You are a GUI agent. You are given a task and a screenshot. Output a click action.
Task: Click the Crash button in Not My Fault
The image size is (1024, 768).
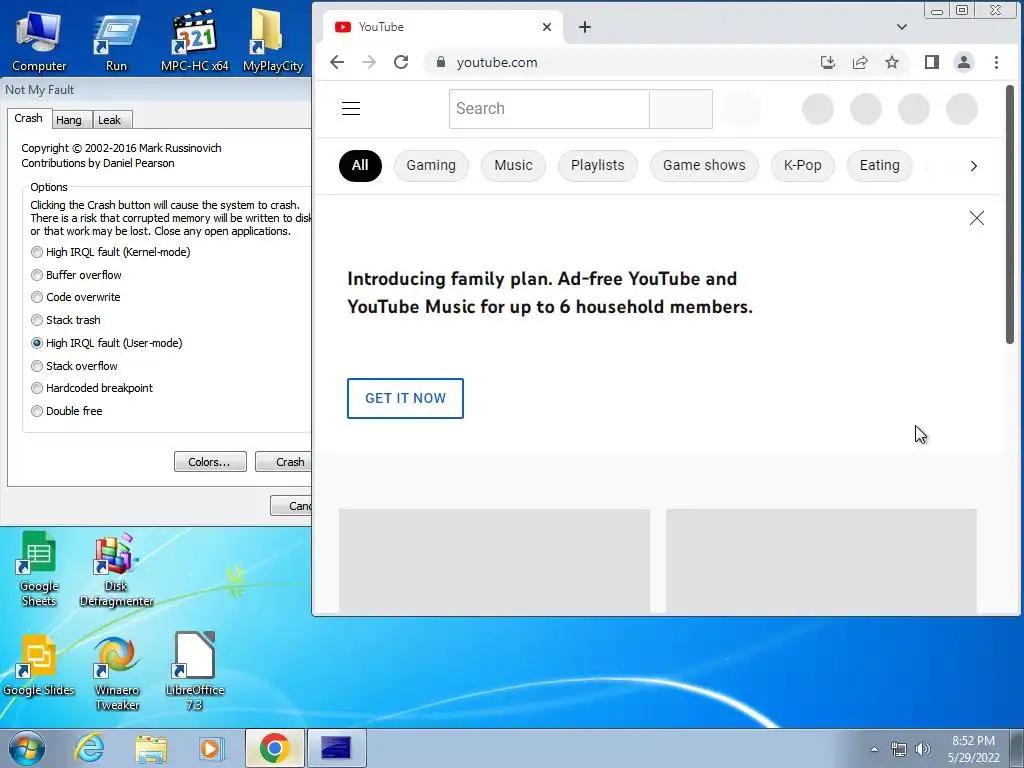(283, 462)
